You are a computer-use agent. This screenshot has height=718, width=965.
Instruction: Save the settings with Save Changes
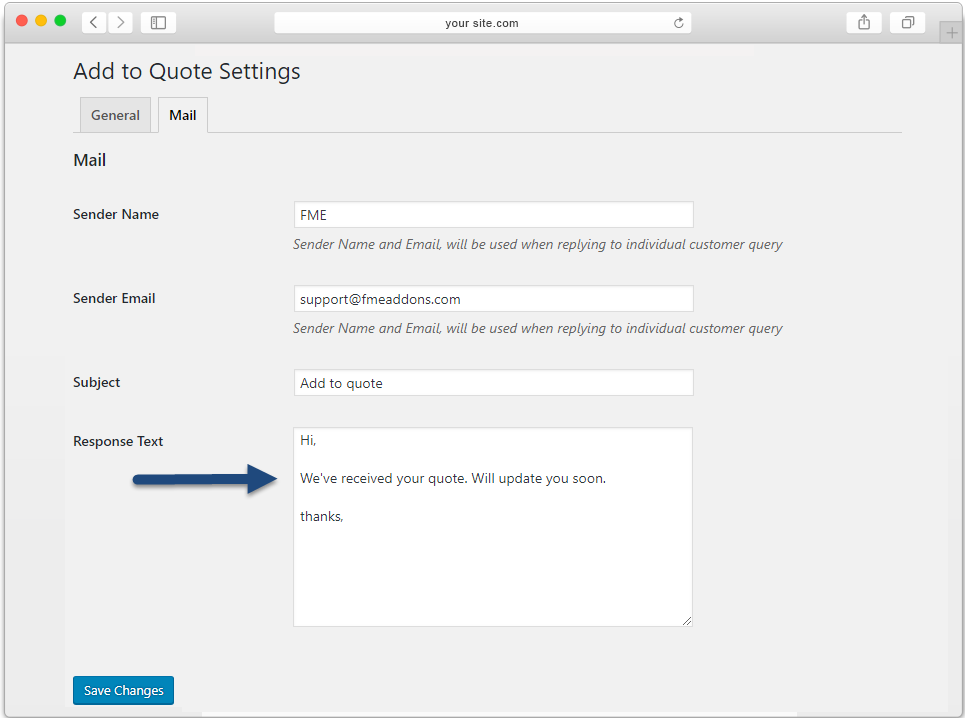(123, 690)
